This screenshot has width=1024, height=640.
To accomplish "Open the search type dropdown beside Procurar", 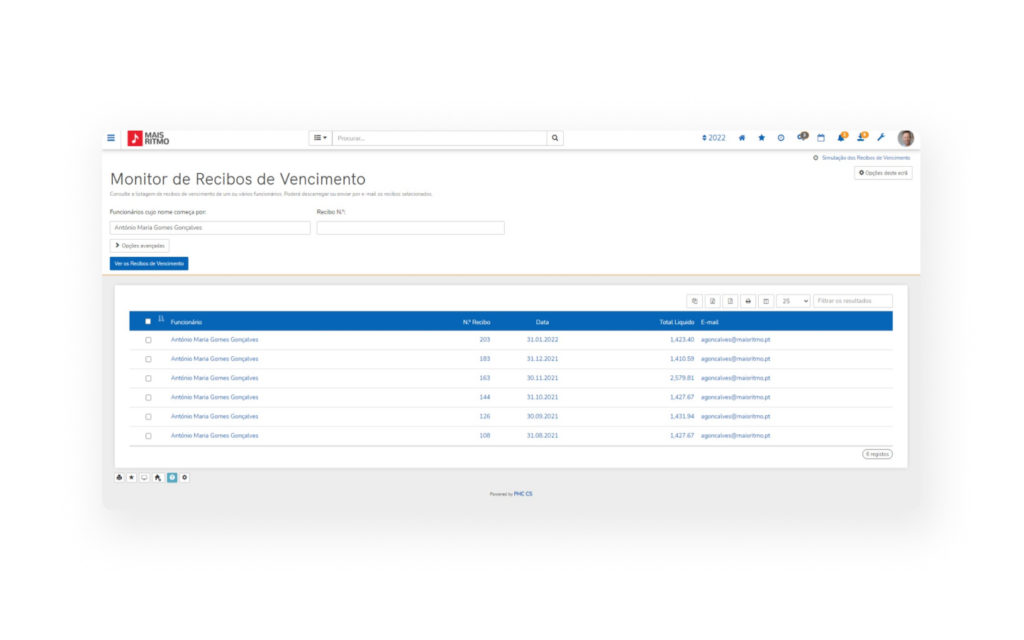I will pos(320,138).
